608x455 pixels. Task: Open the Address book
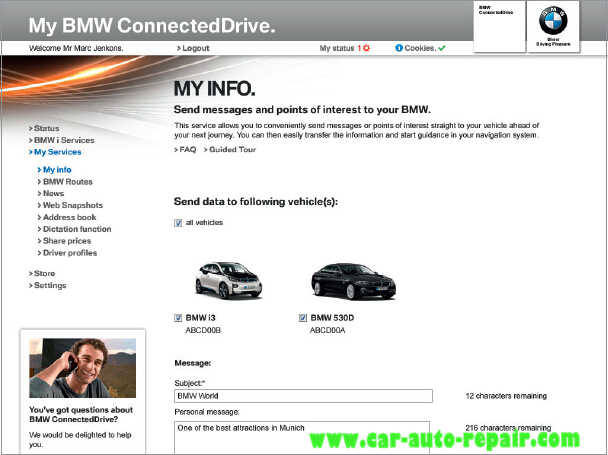click(x=67, y=217)
